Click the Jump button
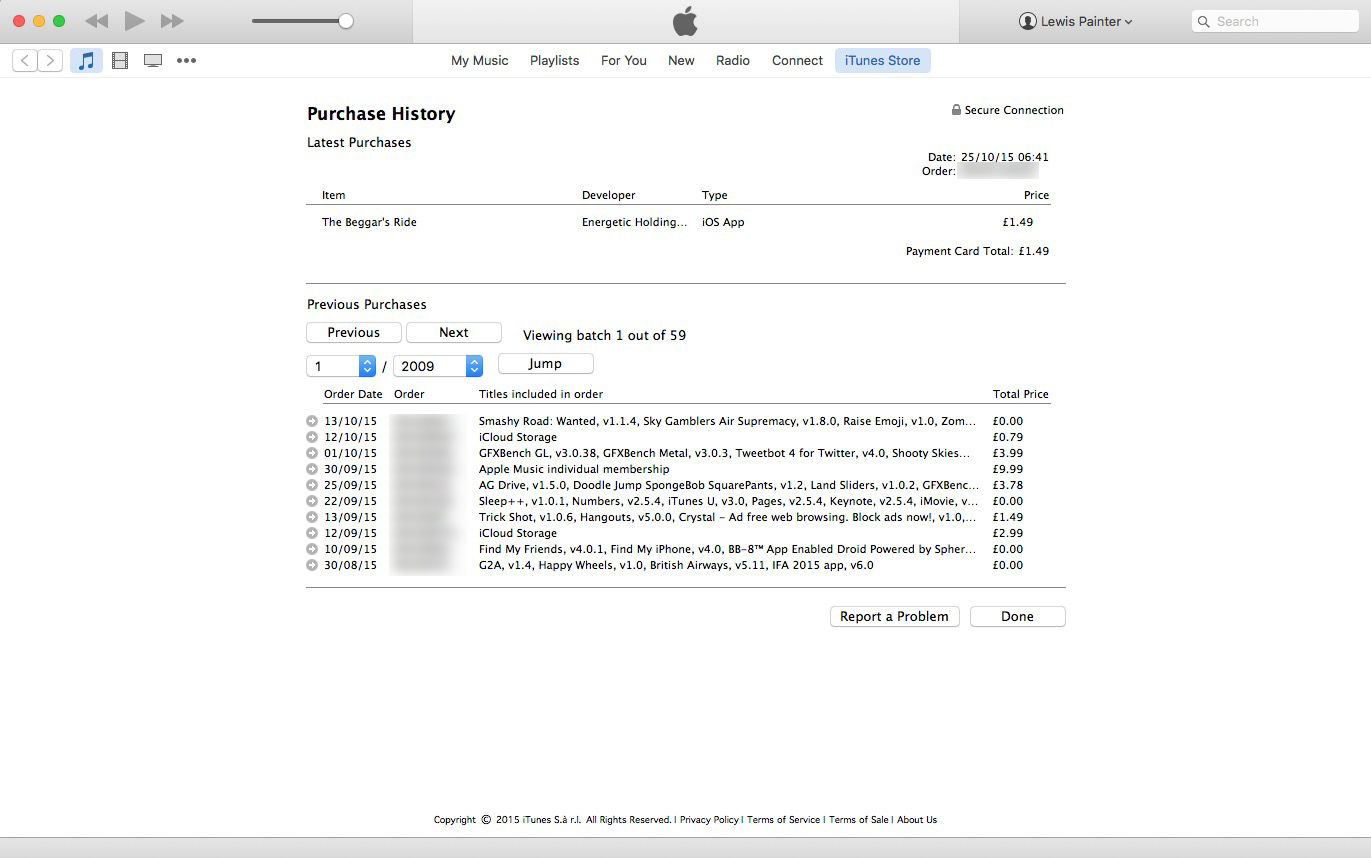The image size is (1371, 858). [x=544, y=363]
